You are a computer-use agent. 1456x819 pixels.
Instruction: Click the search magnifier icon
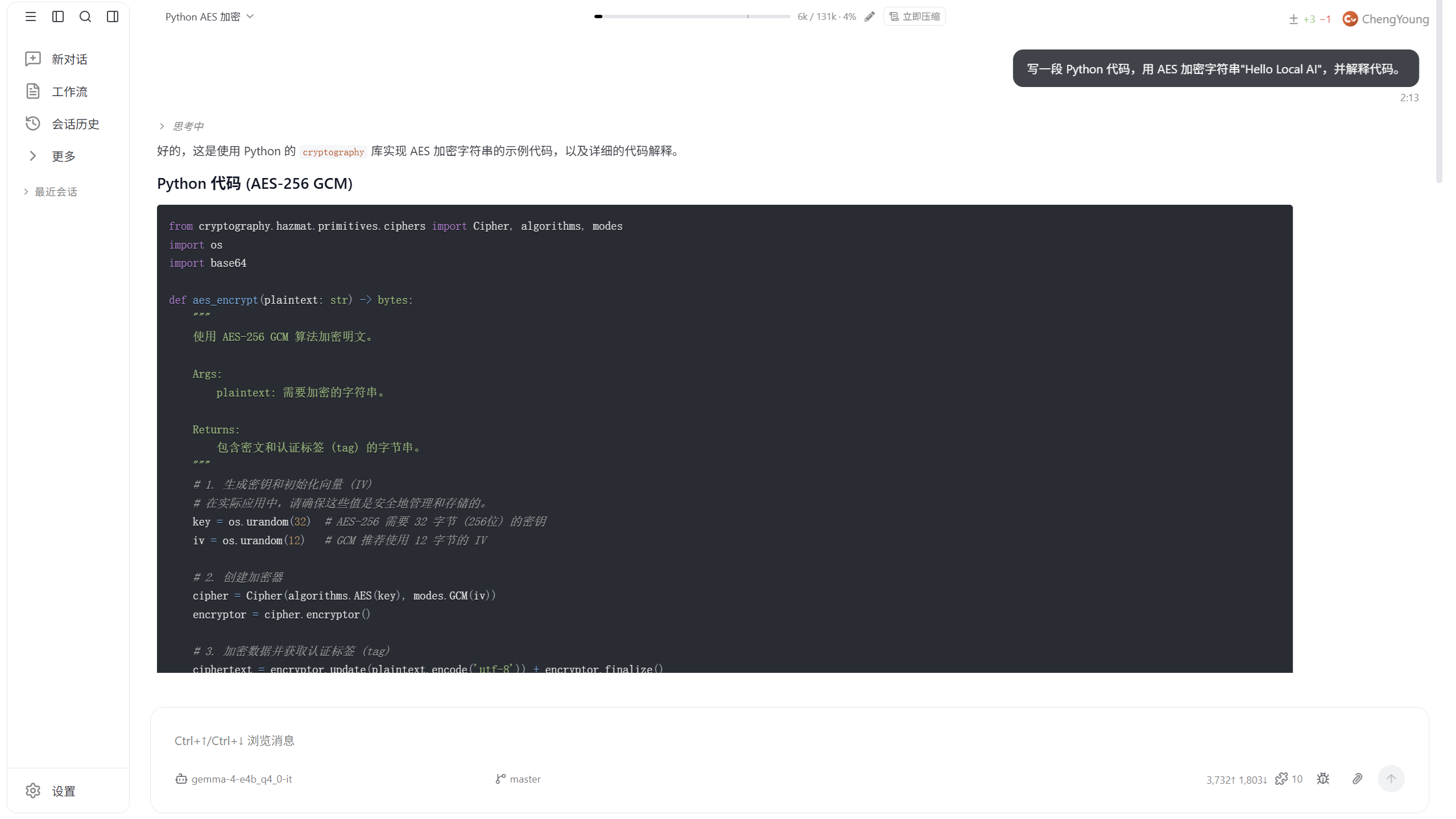pyautogui.click(x=85, y=16)
